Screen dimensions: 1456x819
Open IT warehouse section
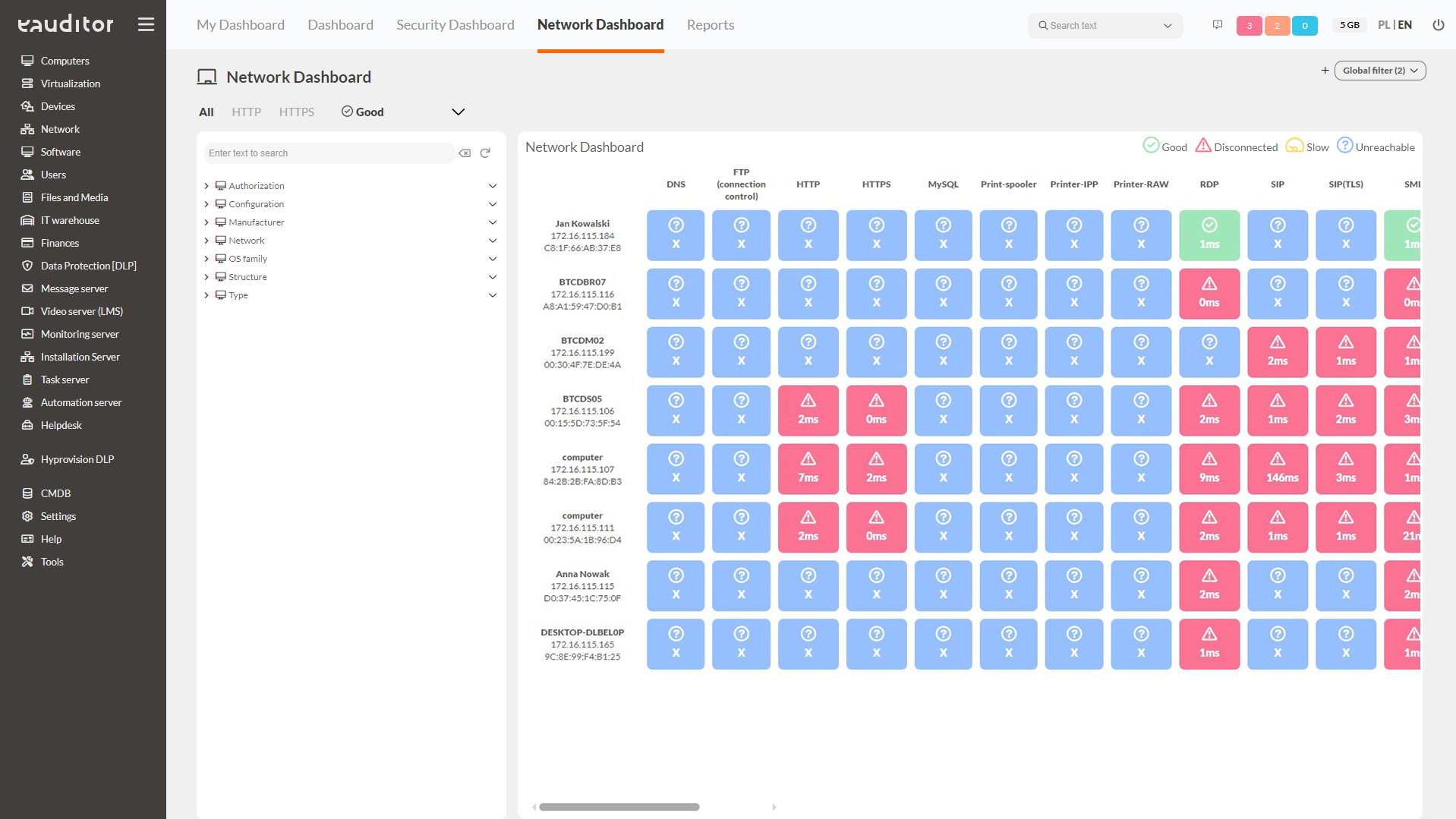pyautogui.click(x=69, y=220)
